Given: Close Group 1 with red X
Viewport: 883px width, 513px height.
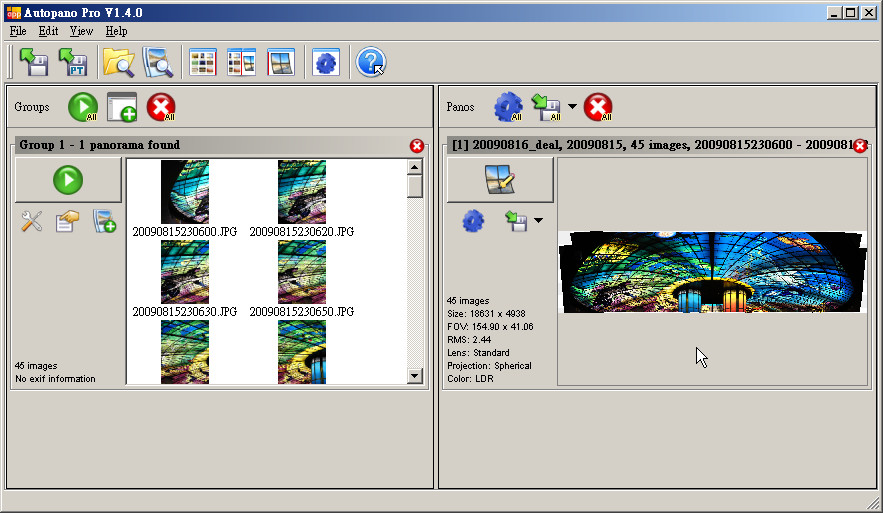Looking at the screenshot, I should coord(417,146).
